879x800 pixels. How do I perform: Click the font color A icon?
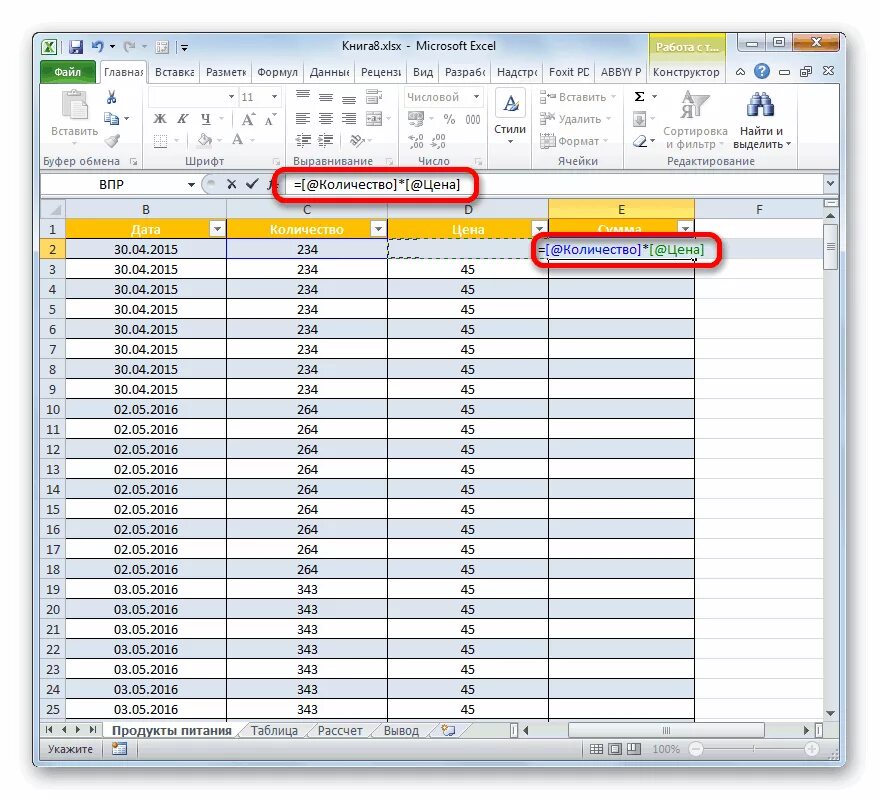(238, 140)
